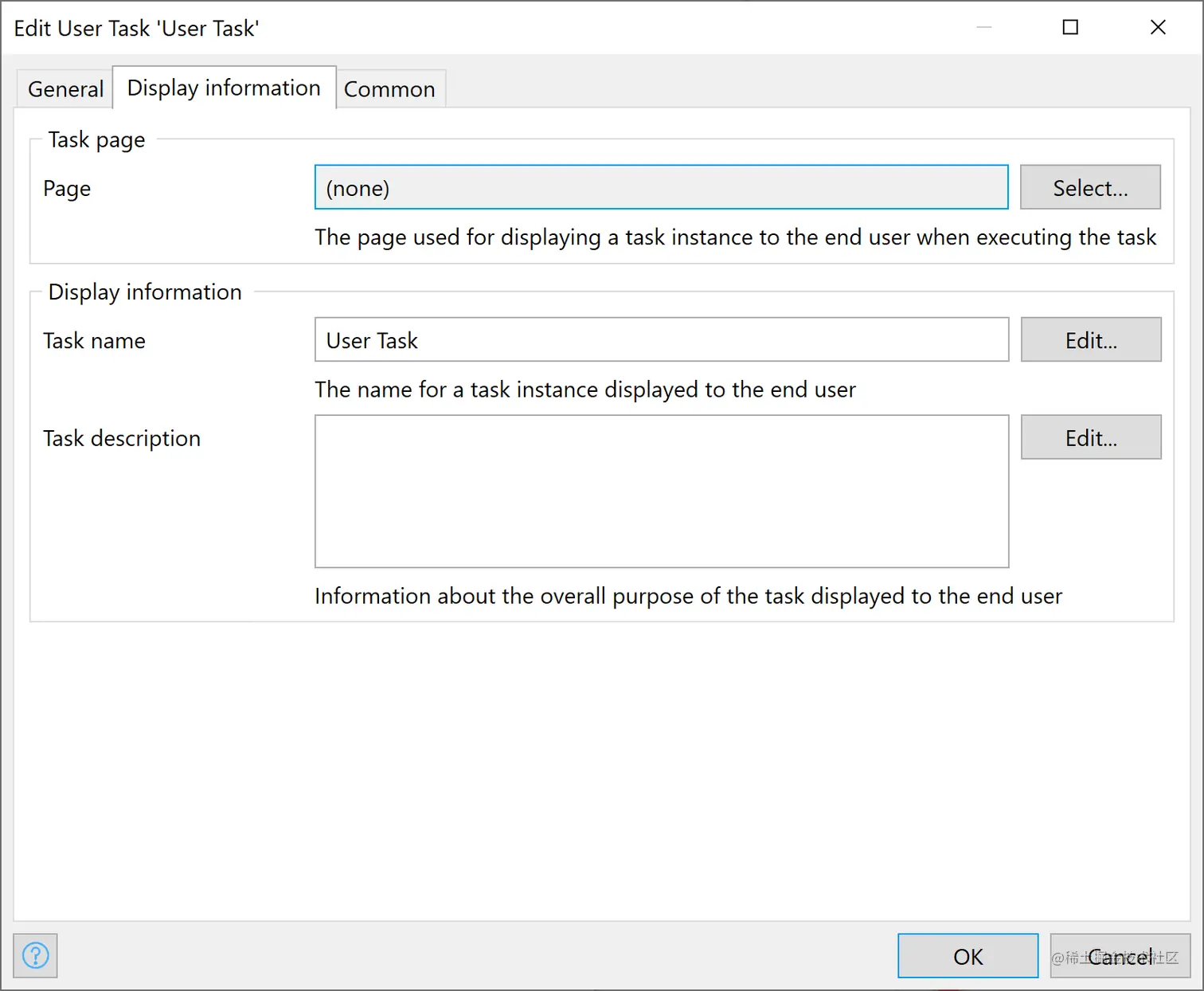Focus the Task name text box
1204x991 pixels.
(x=661, y=340)
